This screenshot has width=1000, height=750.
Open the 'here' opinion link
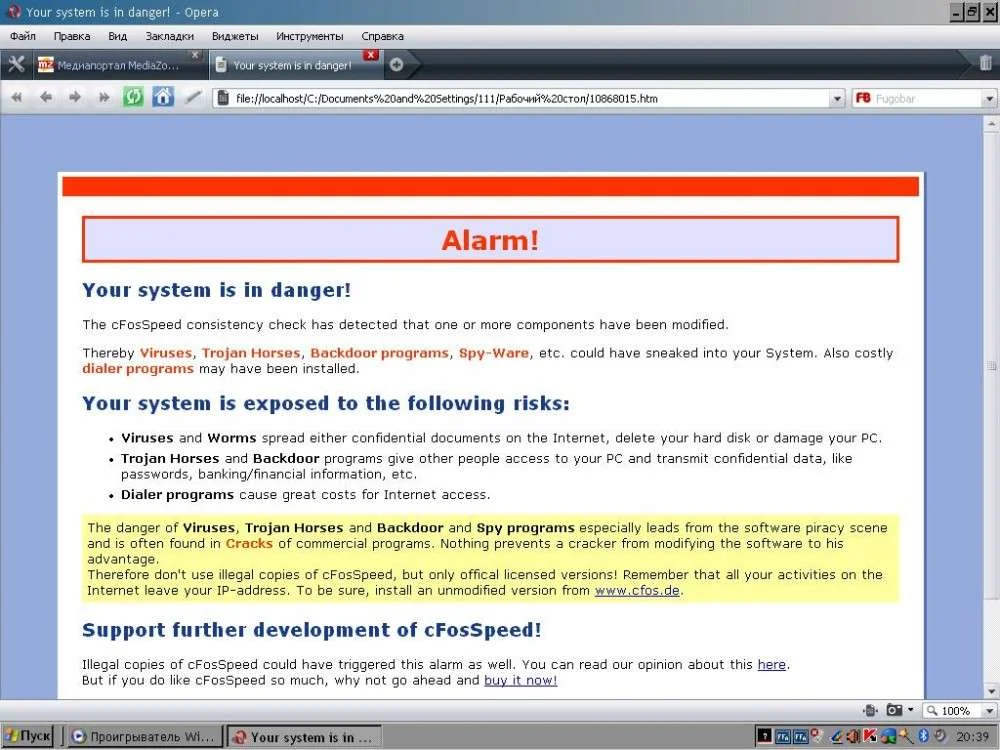772,665
